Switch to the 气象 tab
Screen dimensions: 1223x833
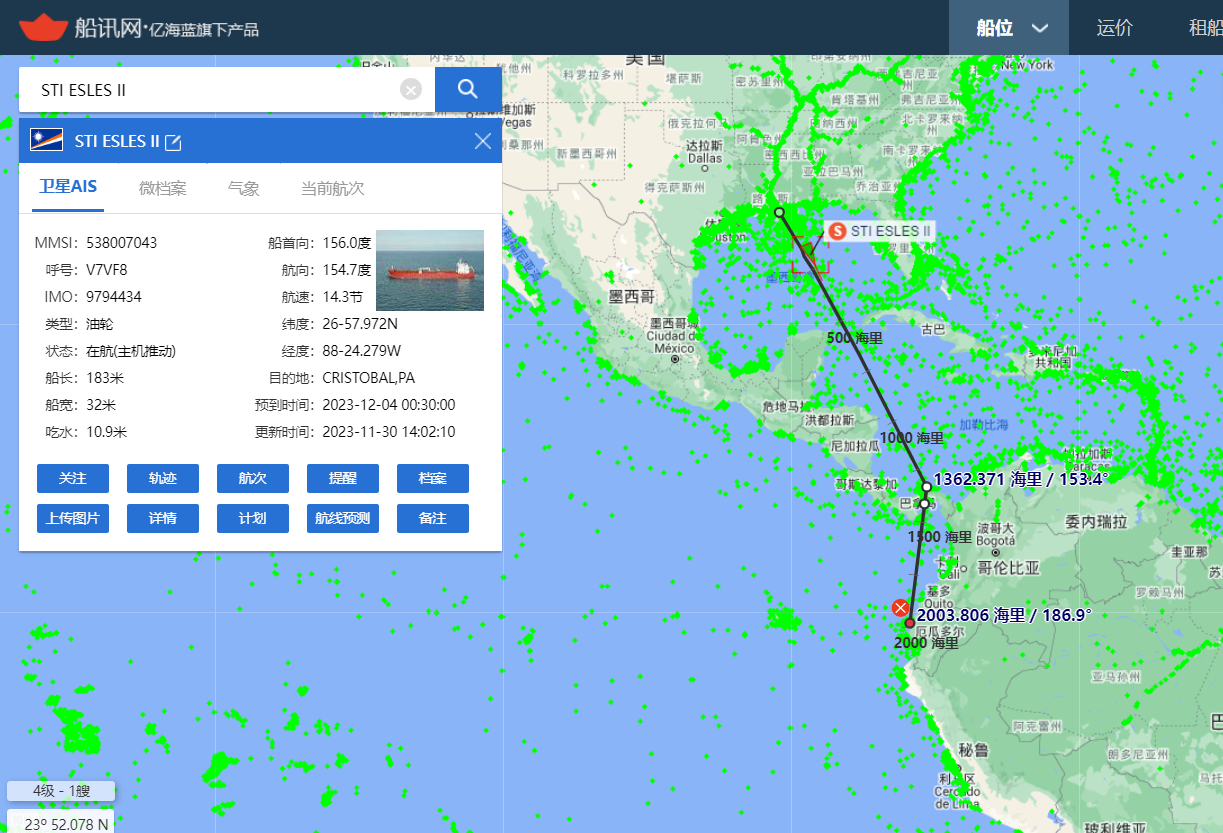coord(244,188)
